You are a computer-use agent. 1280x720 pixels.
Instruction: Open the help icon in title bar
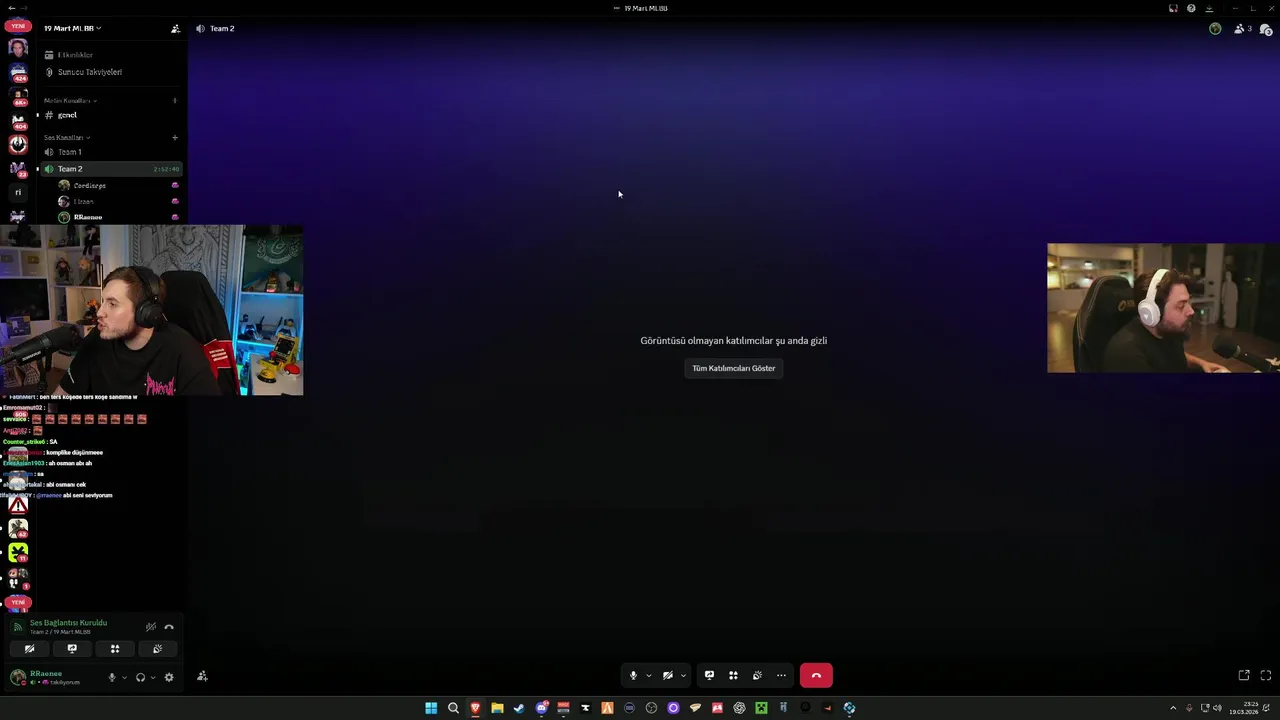pyautogui.click(x=1191, y=8)
